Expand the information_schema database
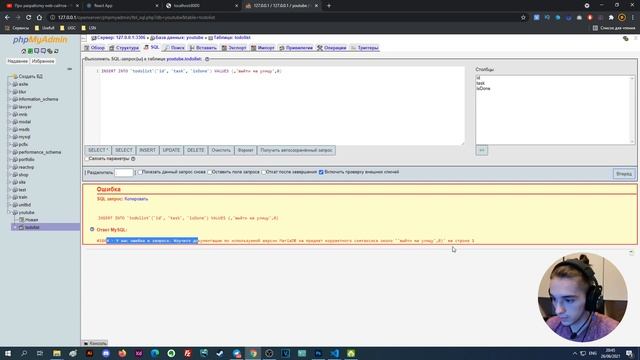The height and width of the screenshot is (360, 640). pos(10,99)
